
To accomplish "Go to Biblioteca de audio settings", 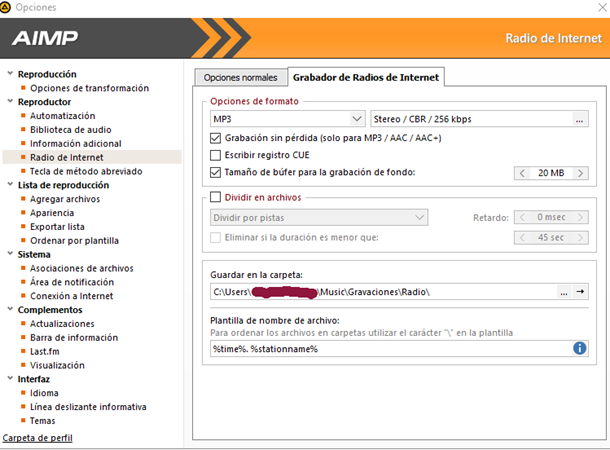I will [71, 130].
